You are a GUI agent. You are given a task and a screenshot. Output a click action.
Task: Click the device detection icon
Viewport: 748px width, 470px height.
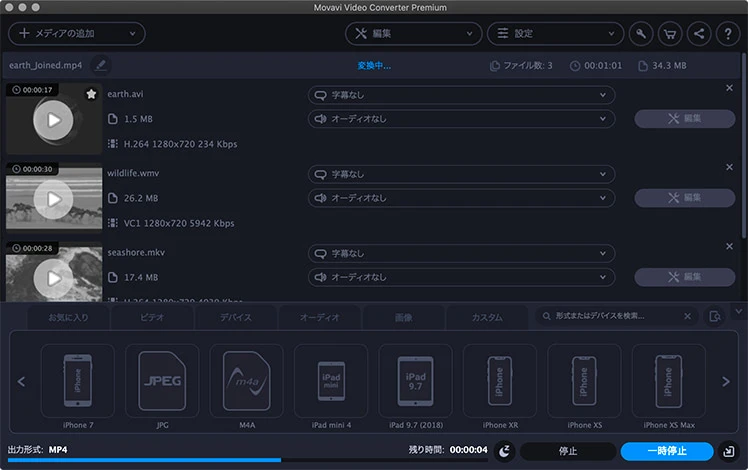715,316
